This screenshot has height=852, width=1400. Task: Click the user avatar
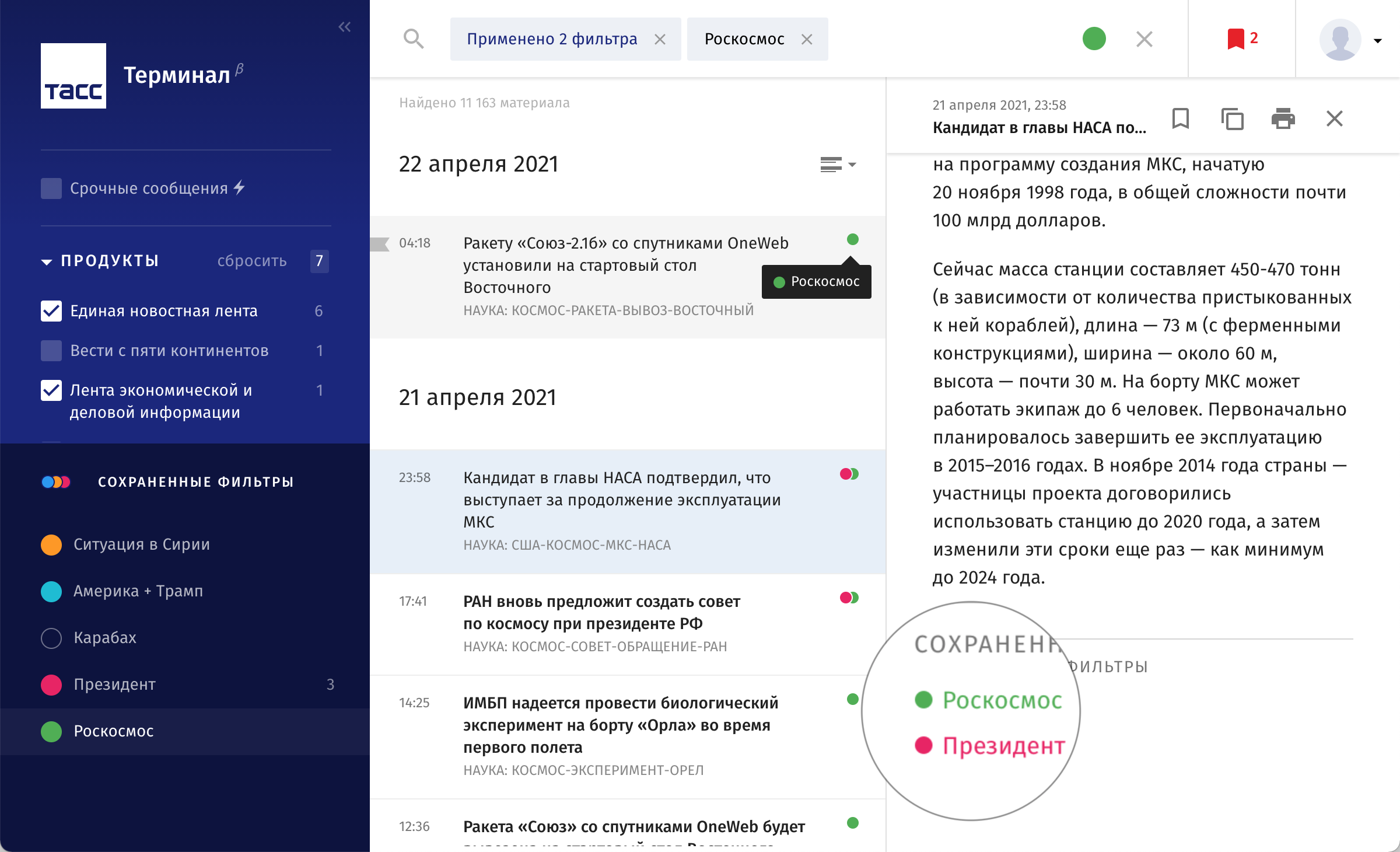point(1340,39)
